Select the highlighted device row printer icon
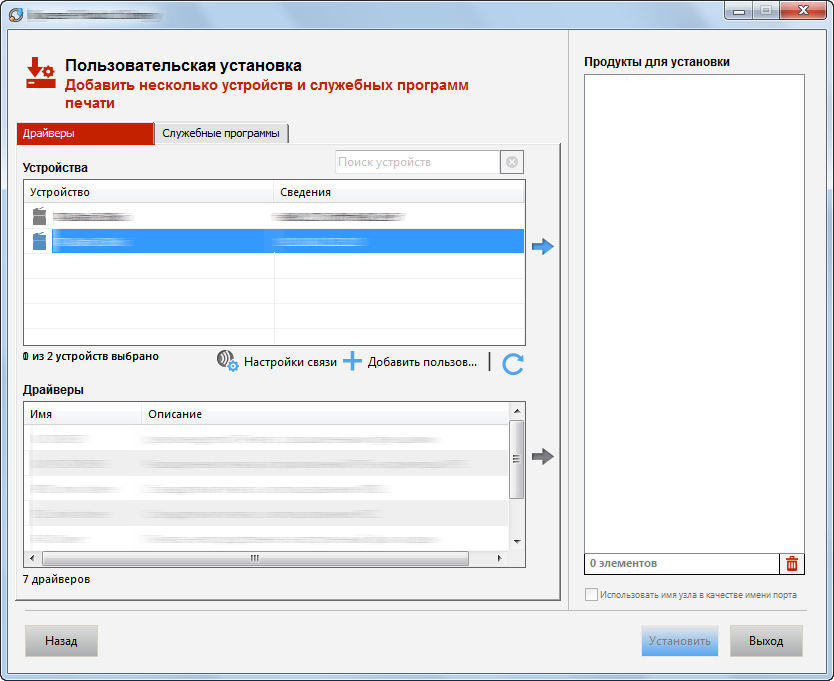The width and height of the screenshot is (834, 681). (39, 240)
